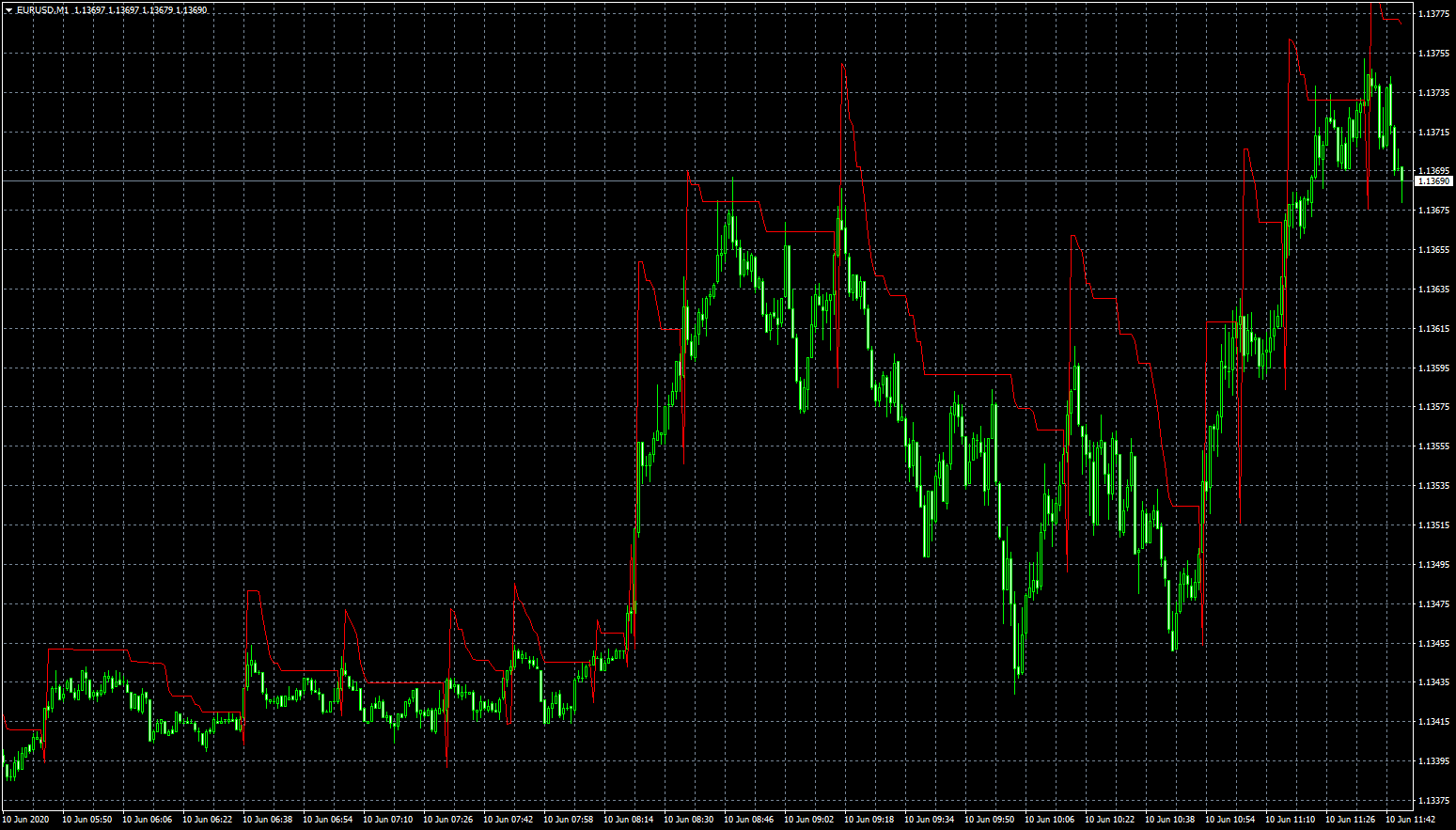Open the chart menu triangle beside EURUSD,M1

(x=8, y=10)
